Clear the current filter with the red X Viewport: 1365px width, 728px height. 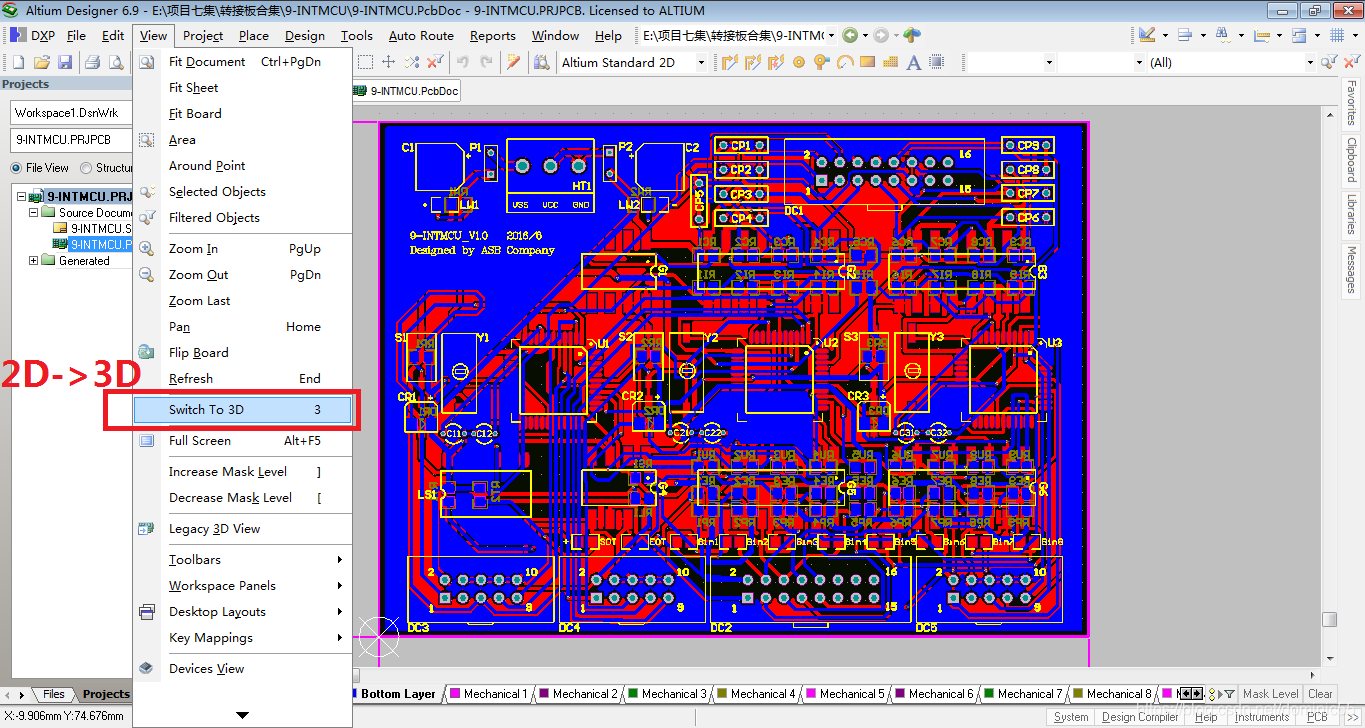(x=435, y=62)
